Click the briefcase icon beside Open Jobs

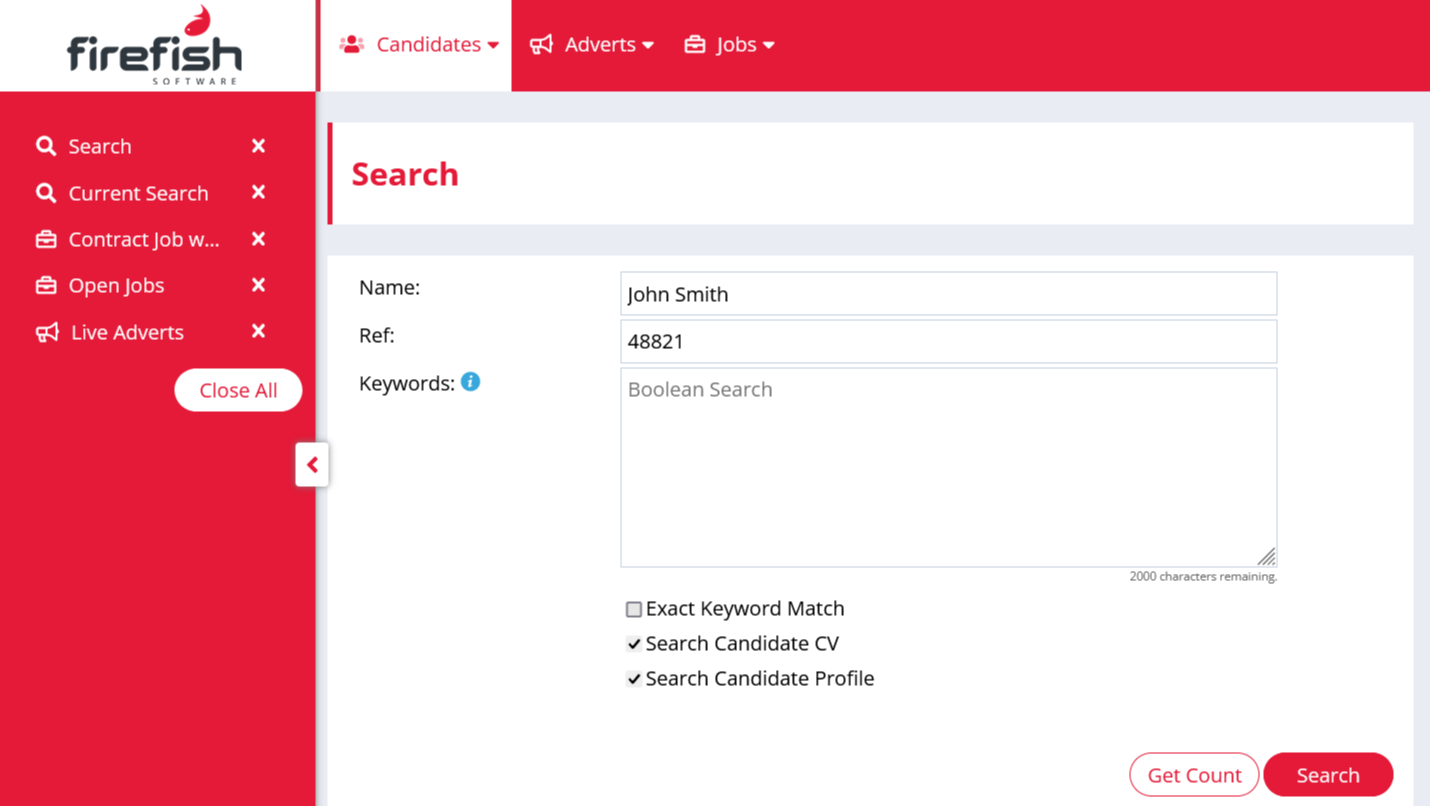pyautogui.click(x=46, y=285)
